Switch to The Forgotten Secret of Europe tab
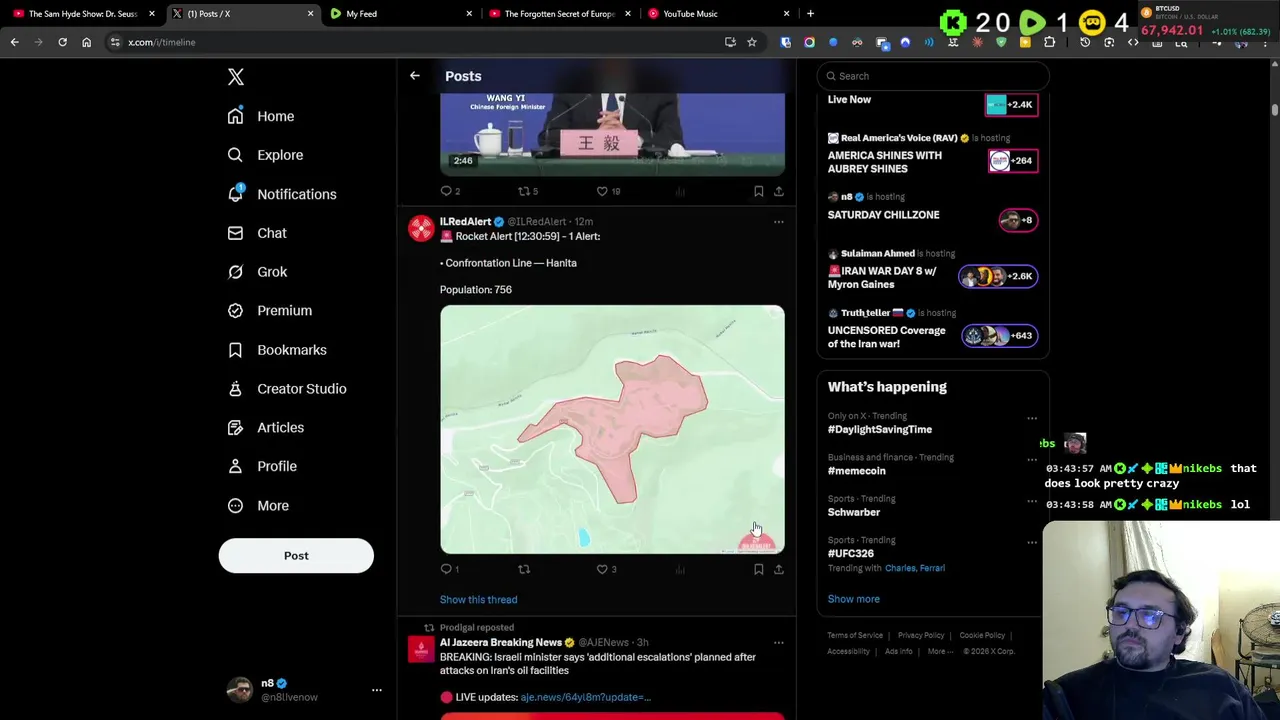Image resolution: width=1280 pixels, height=720 pixels. (558, 14)
